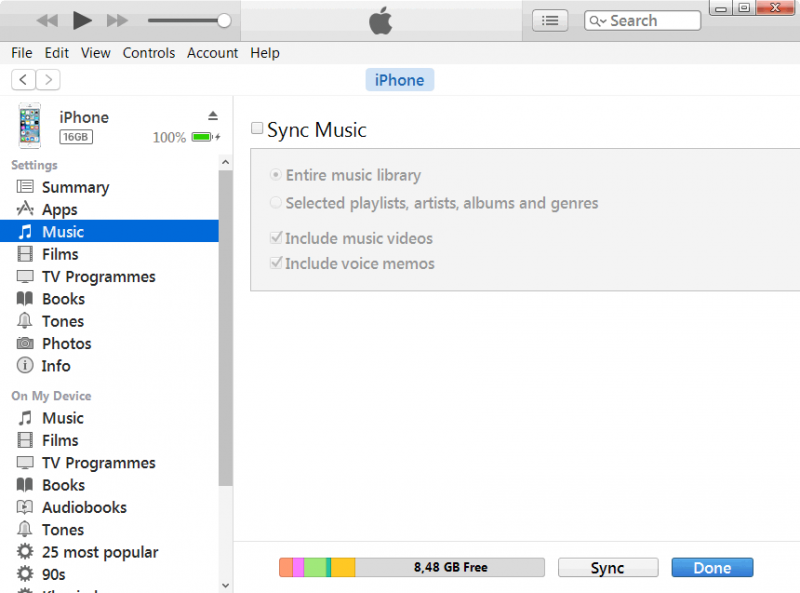The height and width of the screenshot is (593, 800).
Task: Switch to the iPhone tab
Action: click(399, 79)
